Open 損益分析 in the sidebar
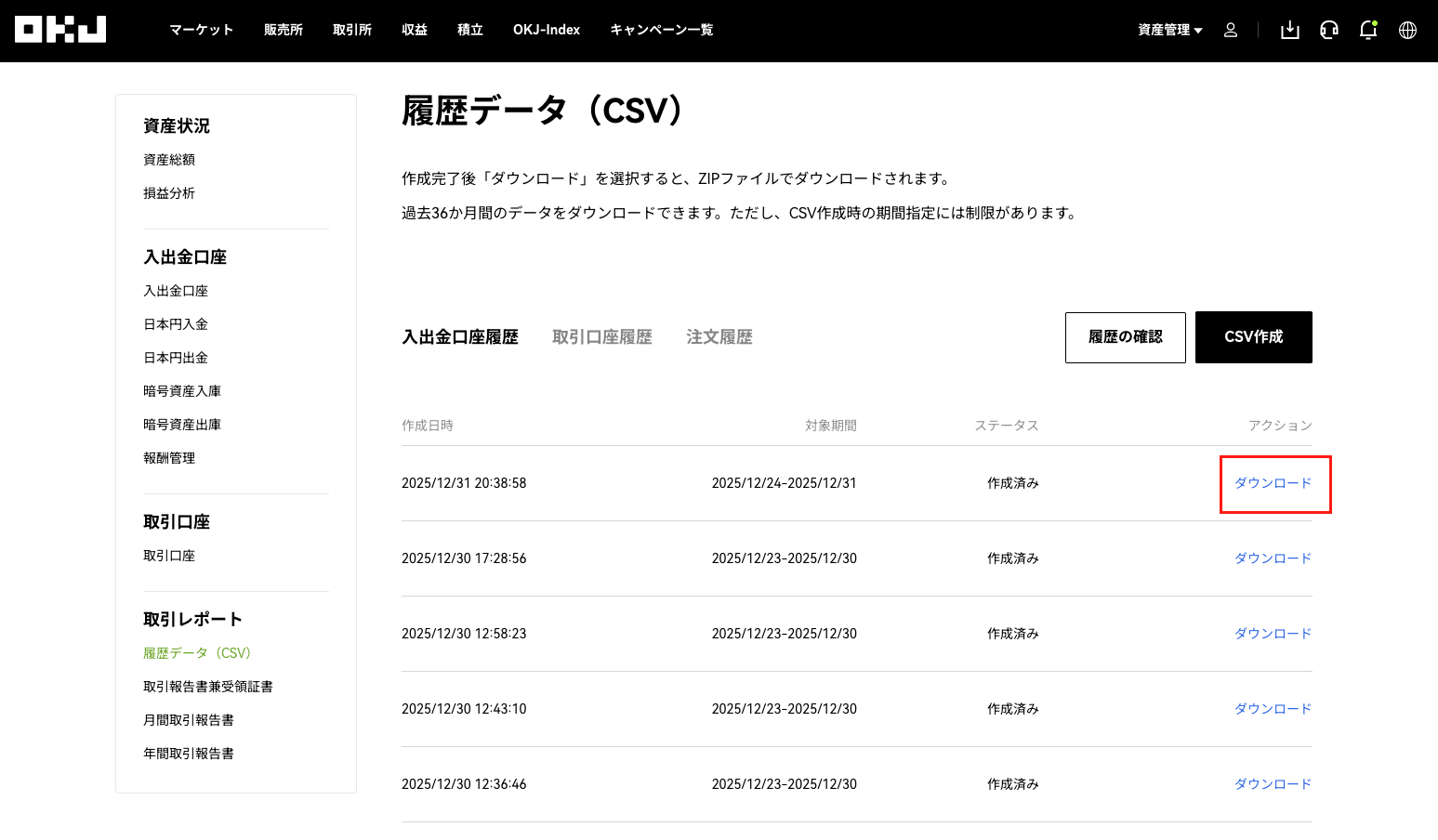1438x840 pixels. 169,193
